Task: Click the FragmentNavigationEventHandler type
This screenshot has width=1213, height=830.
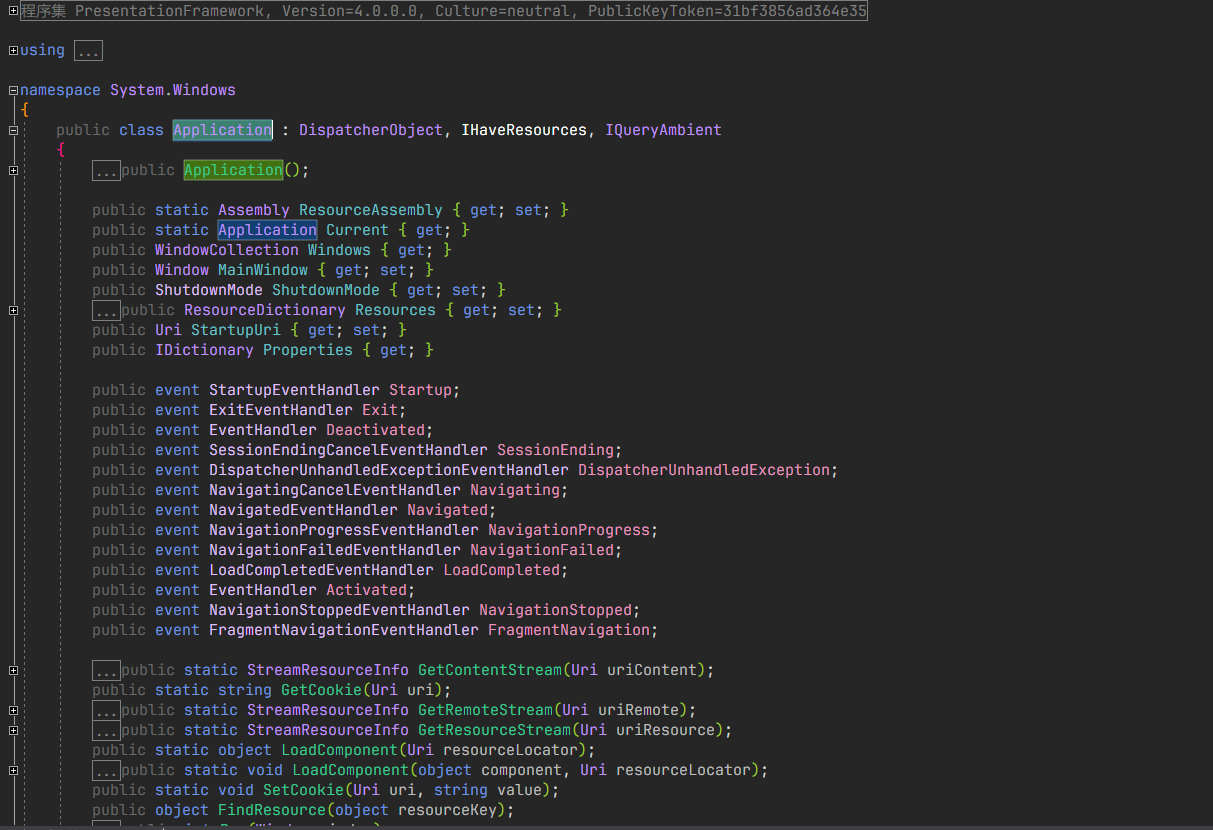Action: pyautogui.click(x=344, y=630)
